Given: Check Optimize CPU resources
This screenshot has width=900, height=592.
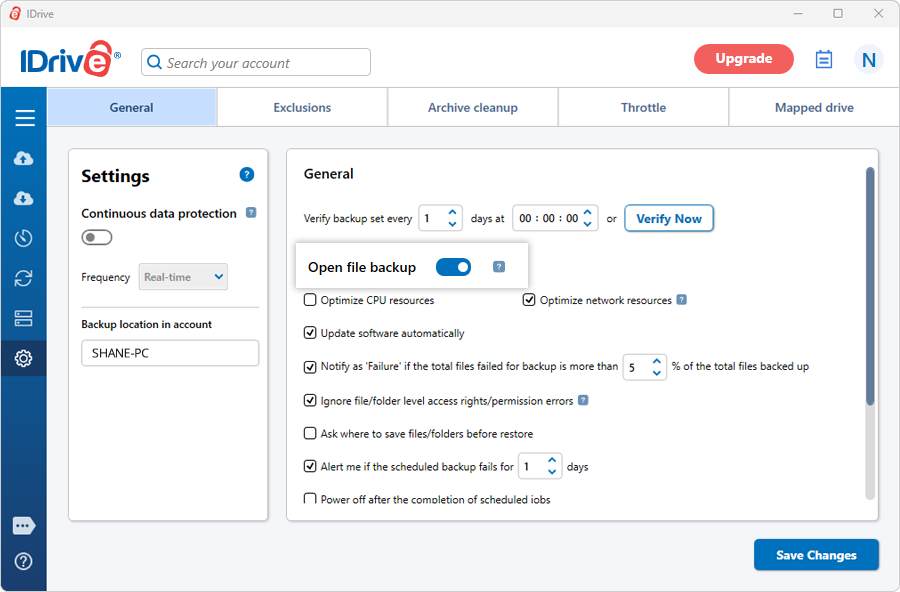Looking at the screenshot, I should point(310,300).
